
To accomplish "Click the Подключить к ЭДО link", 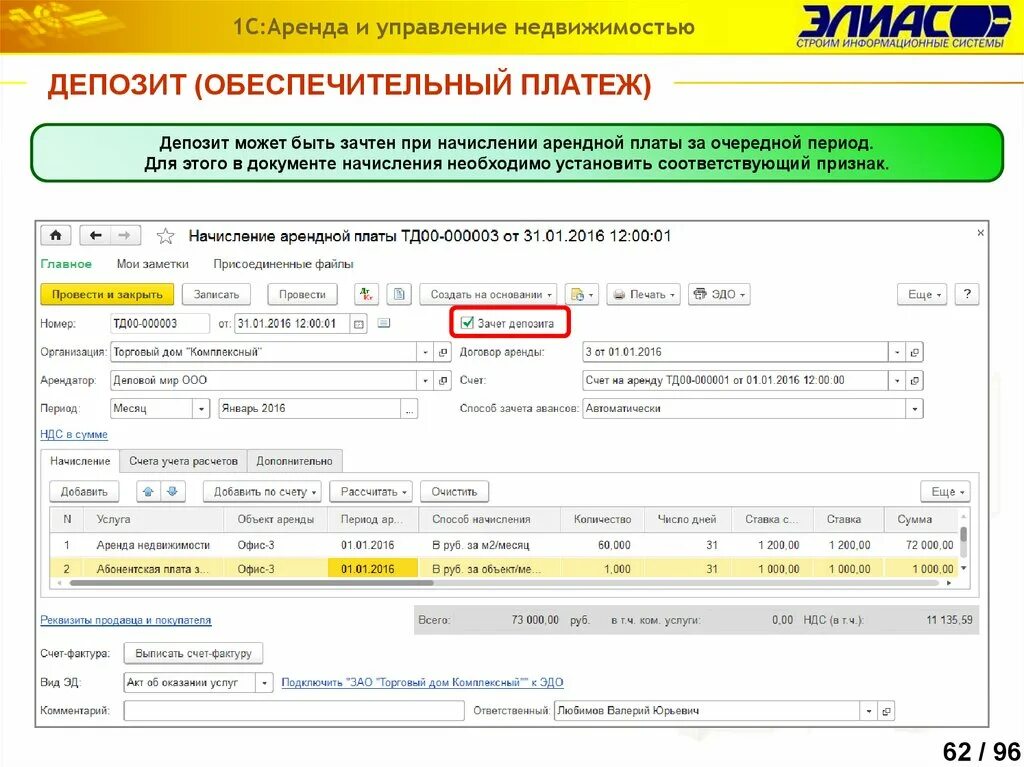I will pyautogui.click(x=423, y=683).
